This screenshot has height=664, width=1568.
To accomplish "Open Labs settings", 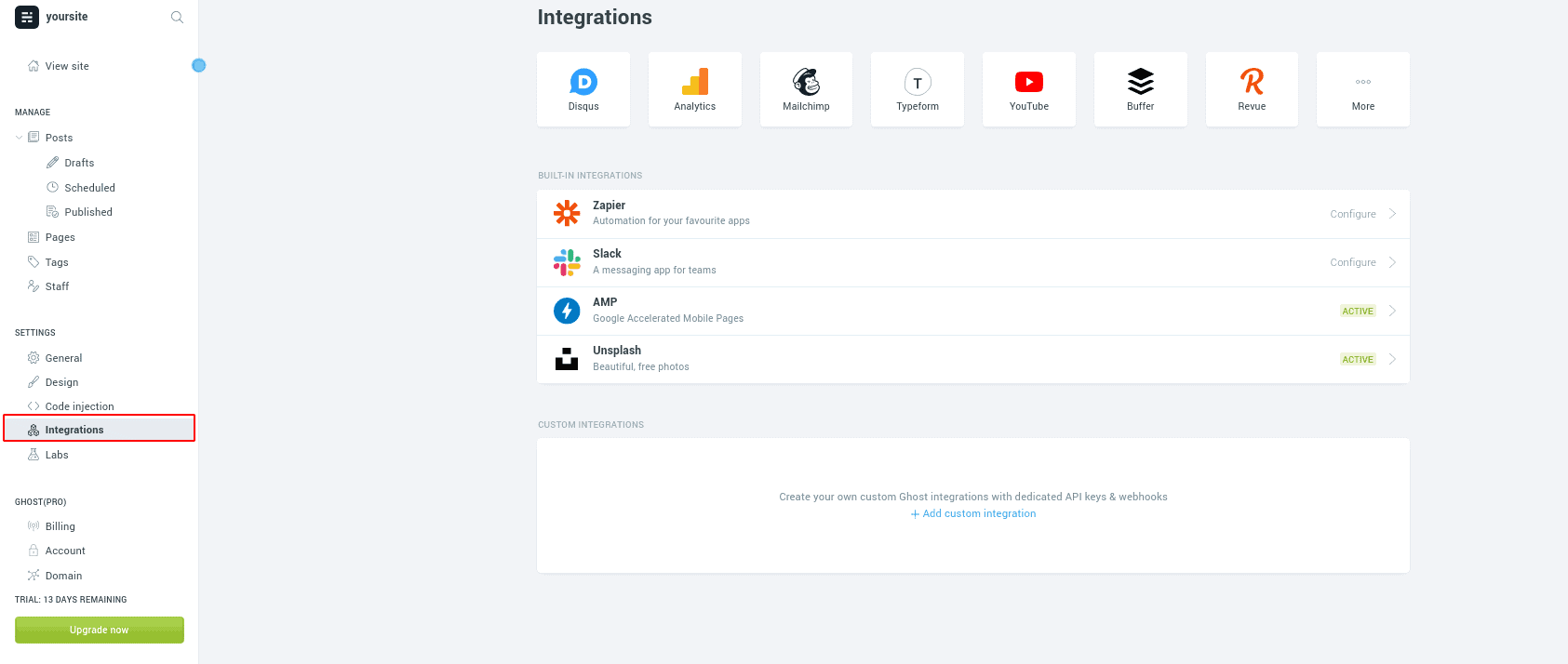I will pos(57,455).
